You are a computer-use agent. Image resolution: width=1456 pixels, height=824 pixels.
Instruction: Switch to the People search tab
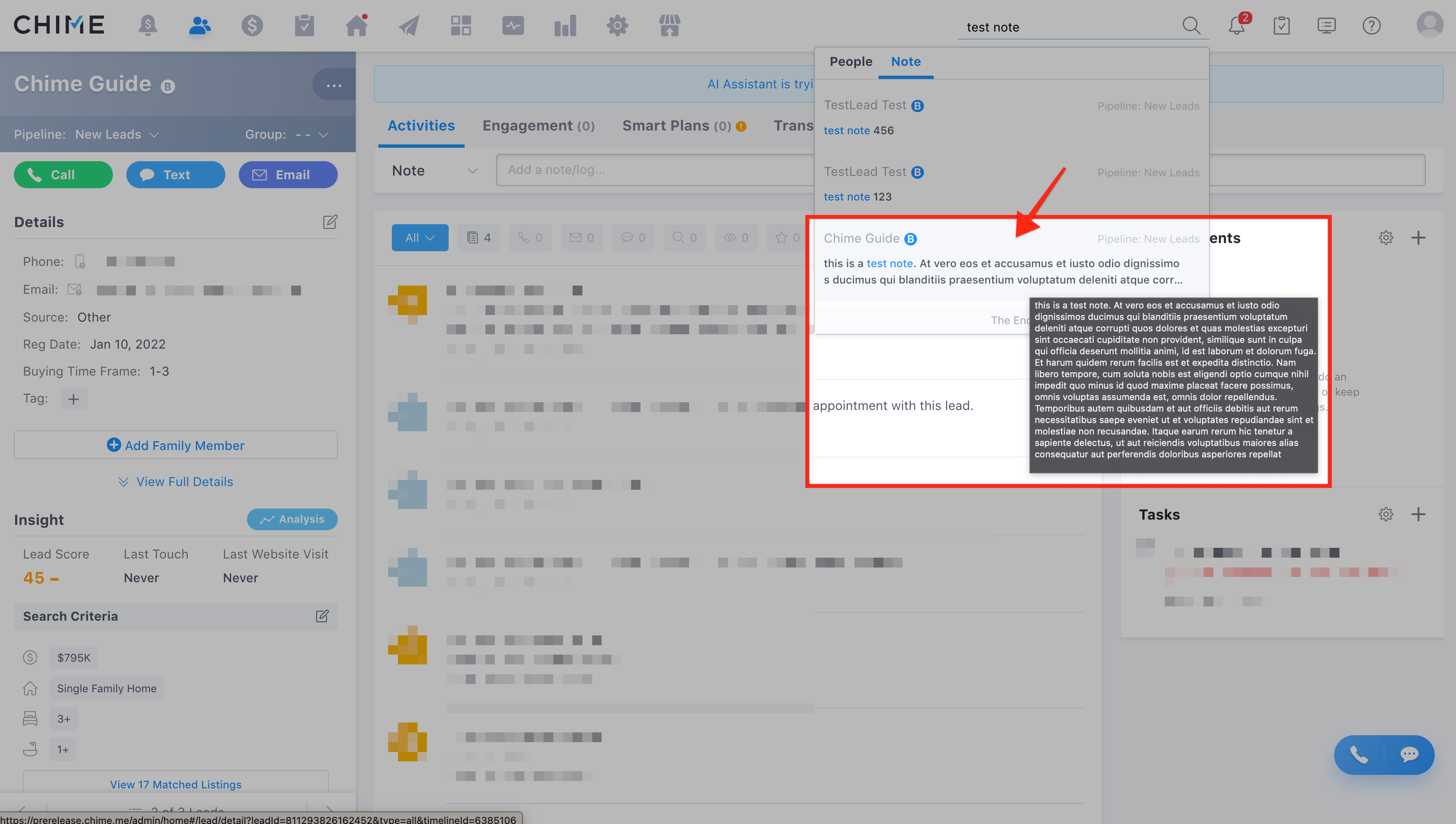coord(851,61)
